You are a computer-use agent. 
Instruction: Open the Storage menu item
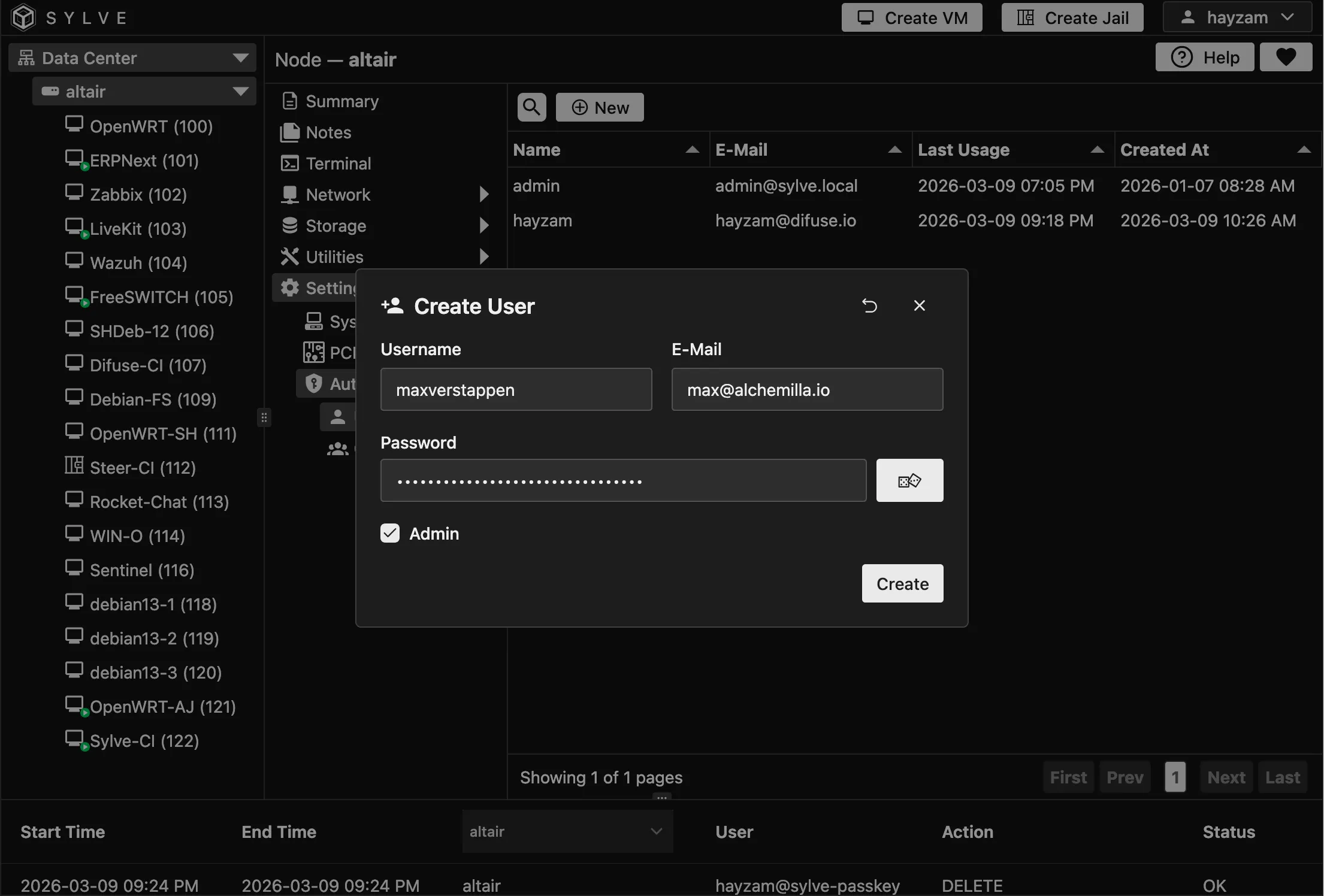coord(386,226)
